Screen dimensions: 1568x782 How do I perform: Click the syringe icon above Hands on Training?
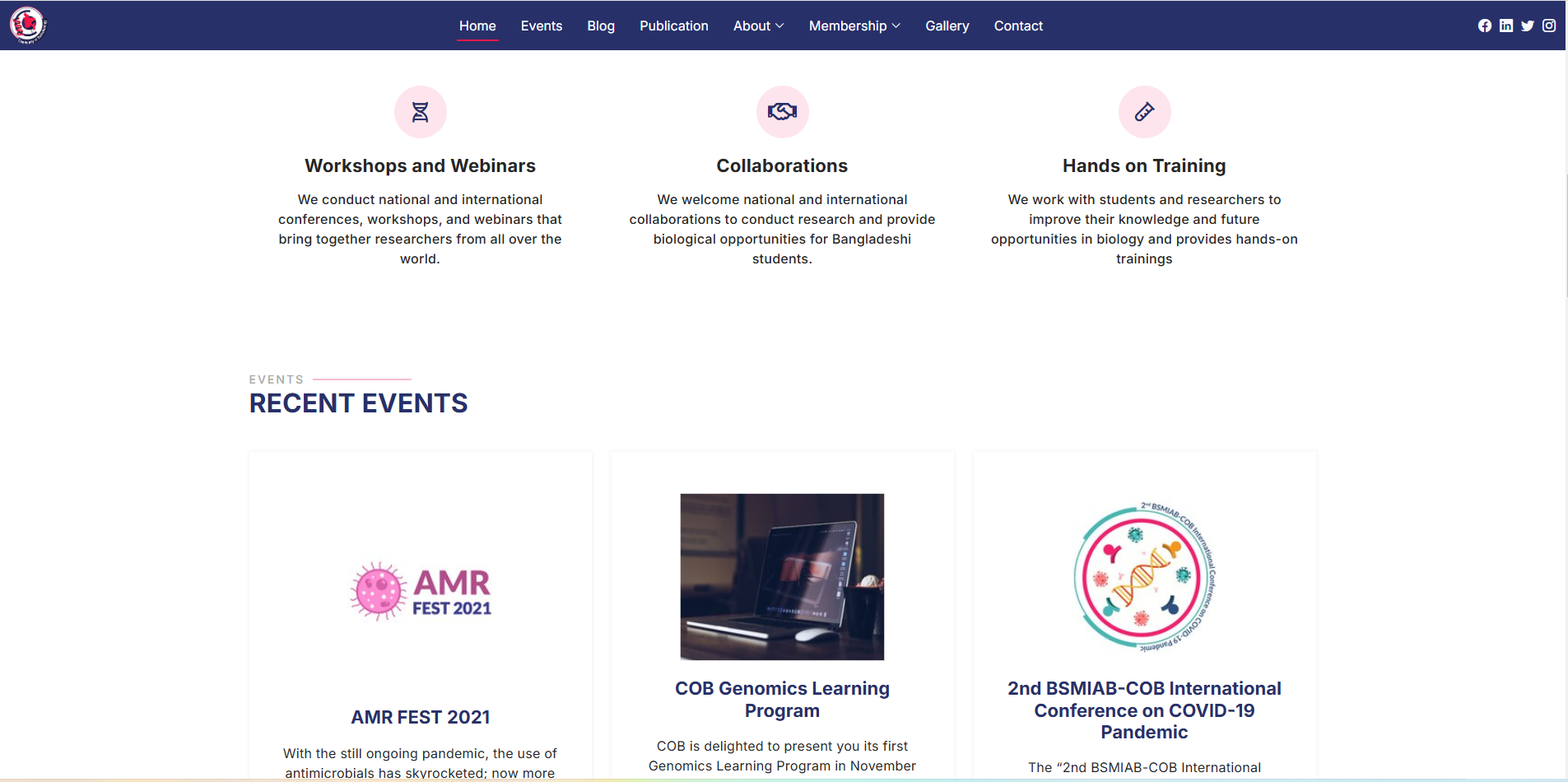1144,112
